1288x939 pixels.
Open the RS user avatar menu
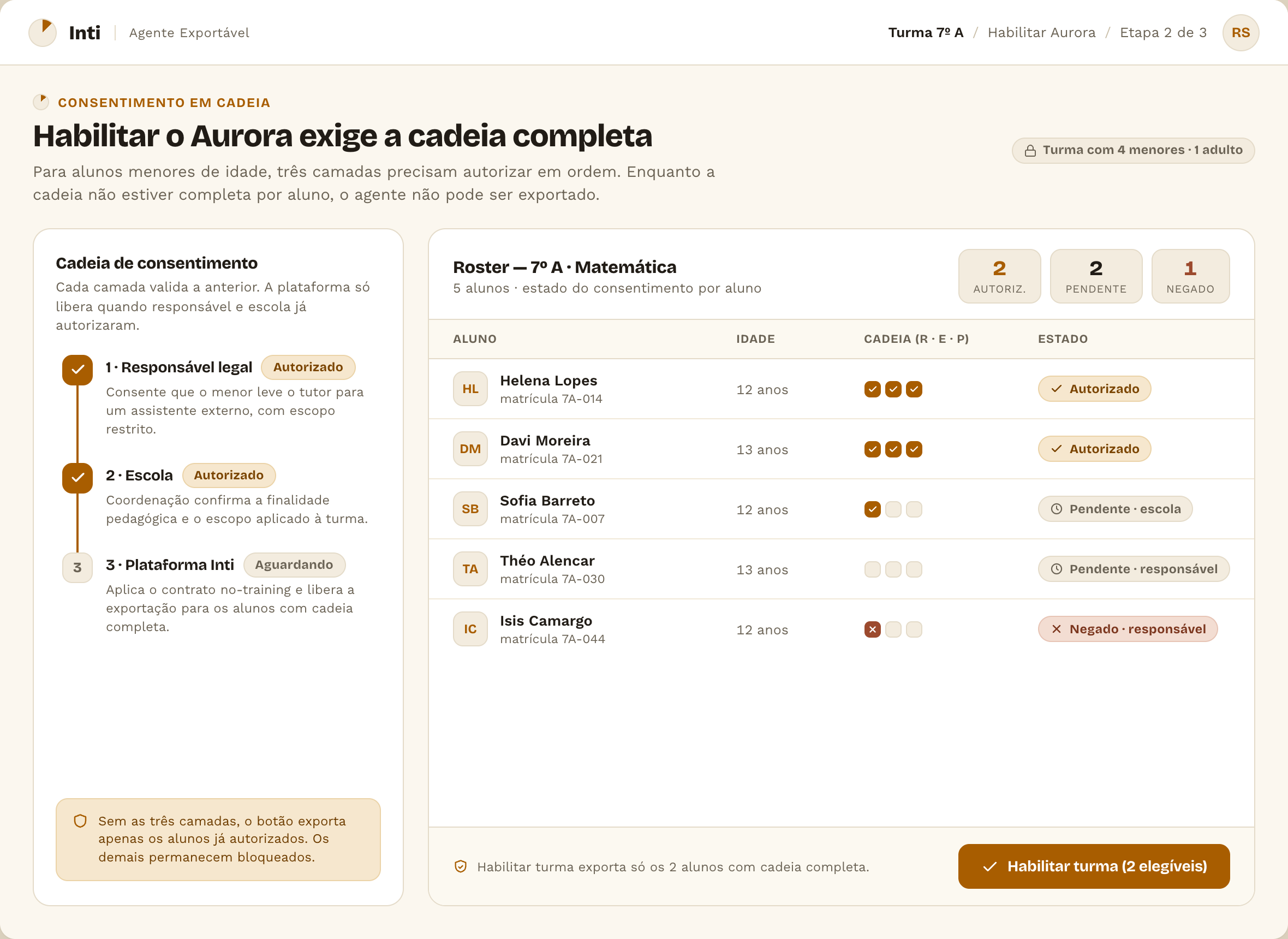[x=1241, y=32]
